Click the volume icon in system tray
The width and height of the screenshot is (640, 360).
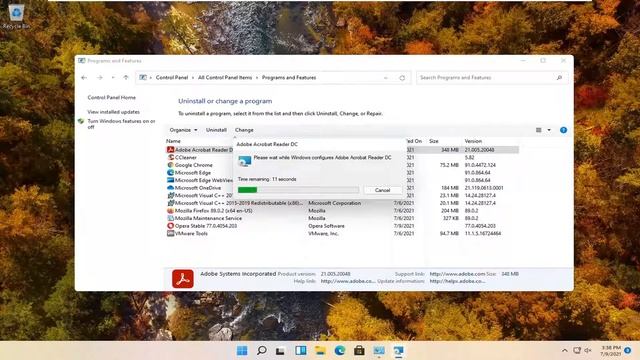588,351
